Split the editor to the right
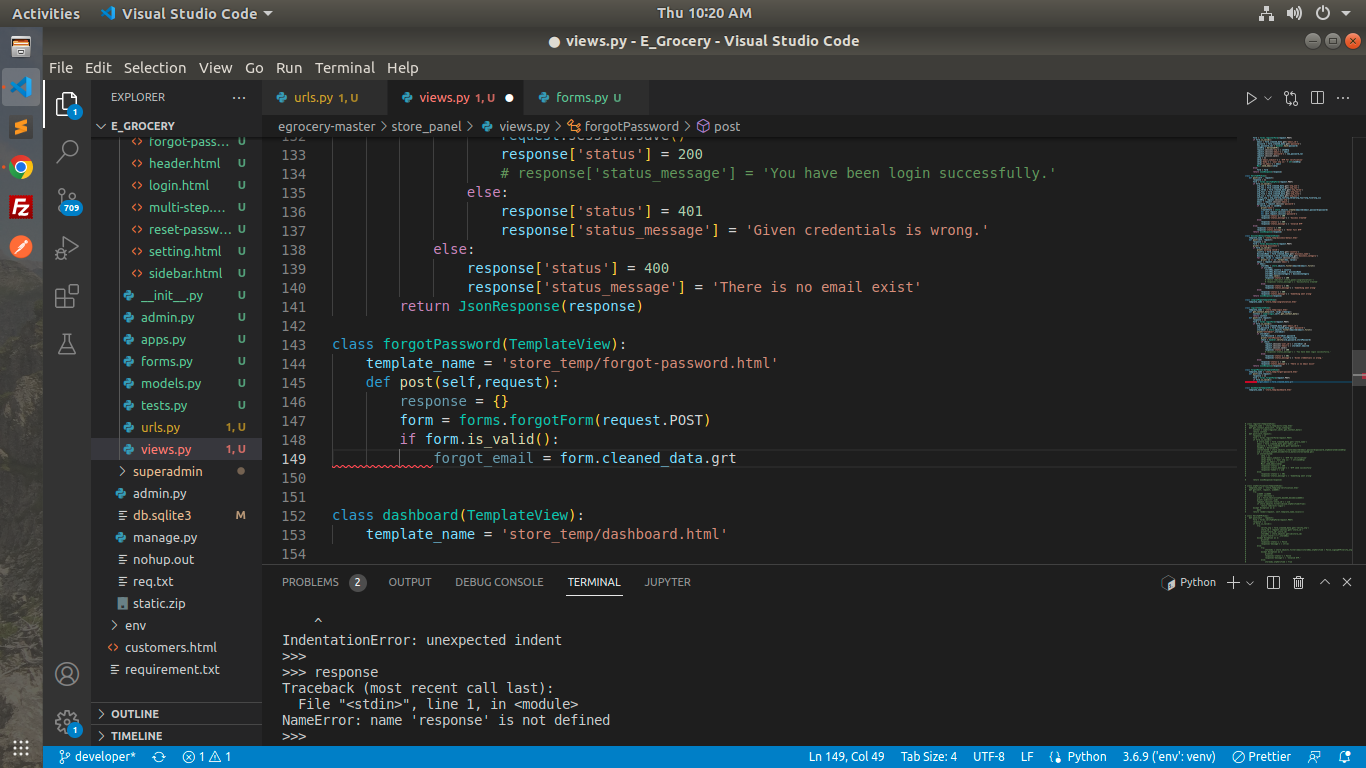Viewport: 1366px width, 768px height. coord(1317,98)
